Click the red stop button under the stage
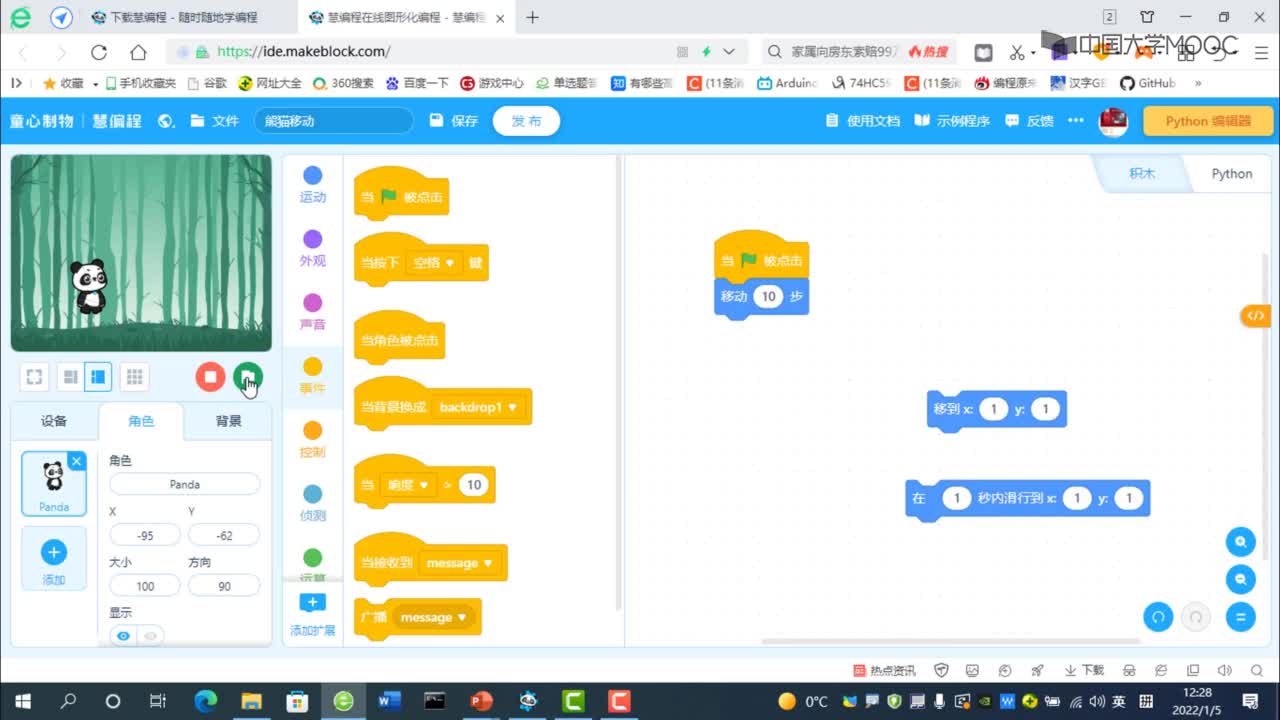Image resolution: width=1280 pixels, height=720 pixels. click(210, 377)
